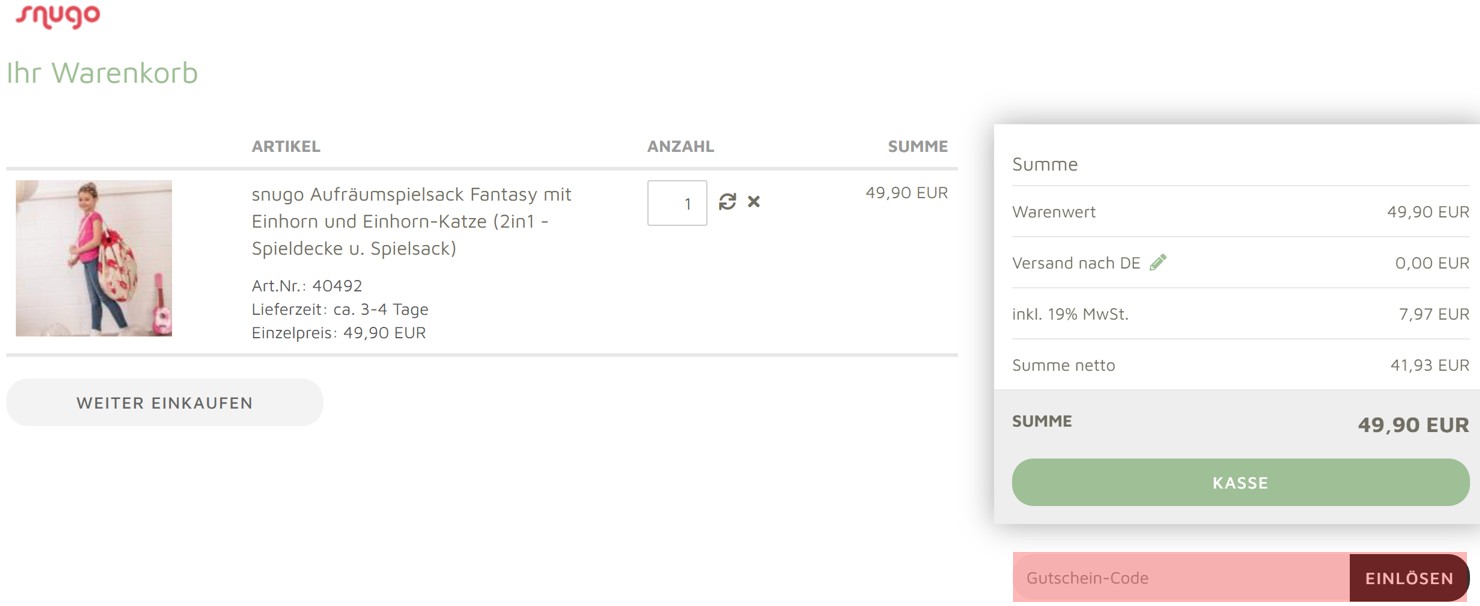1480x606 pixels.
Task: Click the Weiter Einkaufen button
Action: tap(165, 403)
